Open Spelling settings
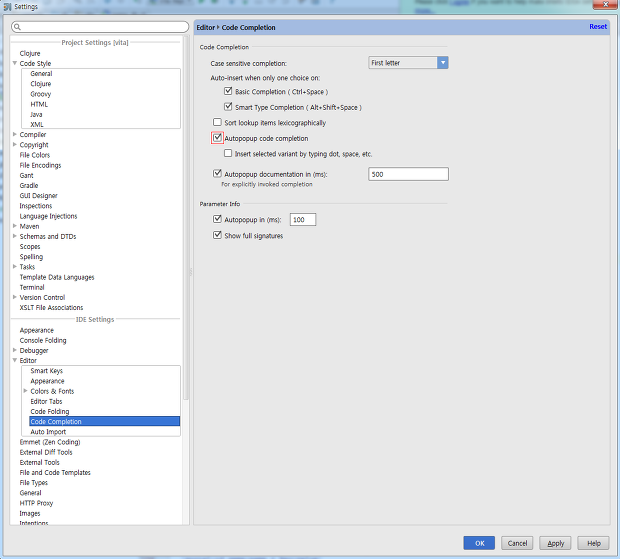Screen dimensions: 620x559 click(x=31, y=257)
